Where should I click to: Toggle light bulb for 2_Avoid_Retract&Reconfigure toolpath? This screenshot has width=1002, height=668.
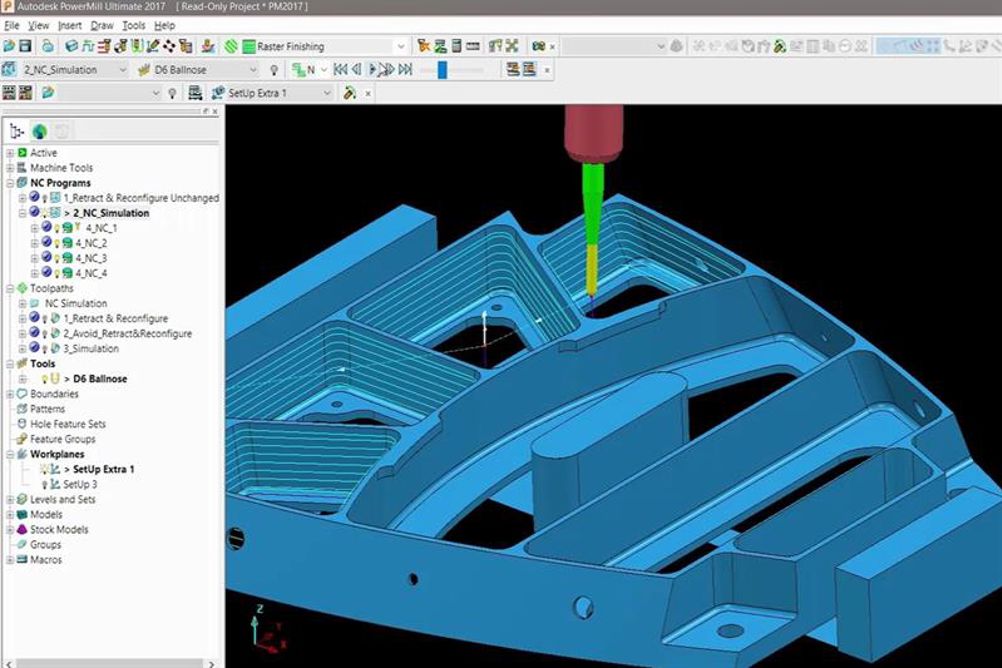pos(45,334)
